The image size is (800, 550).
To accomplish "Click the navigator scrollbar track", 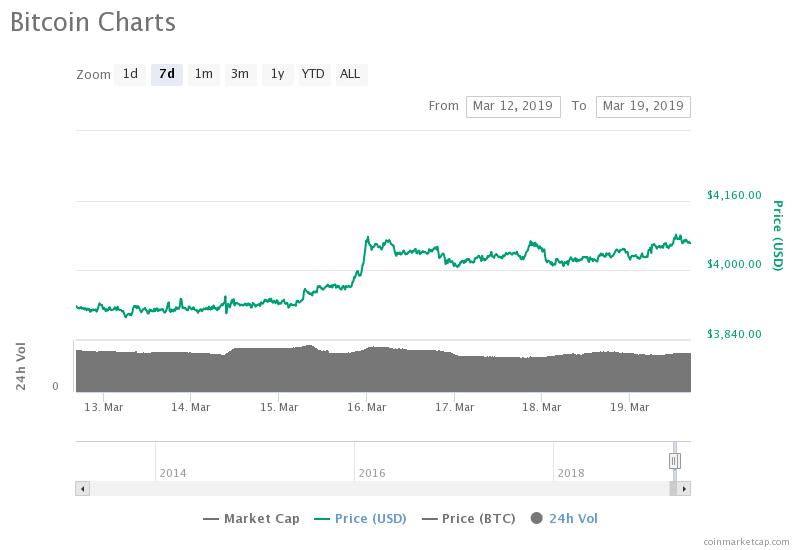I will pyautogui.click(x=379, y=489).
